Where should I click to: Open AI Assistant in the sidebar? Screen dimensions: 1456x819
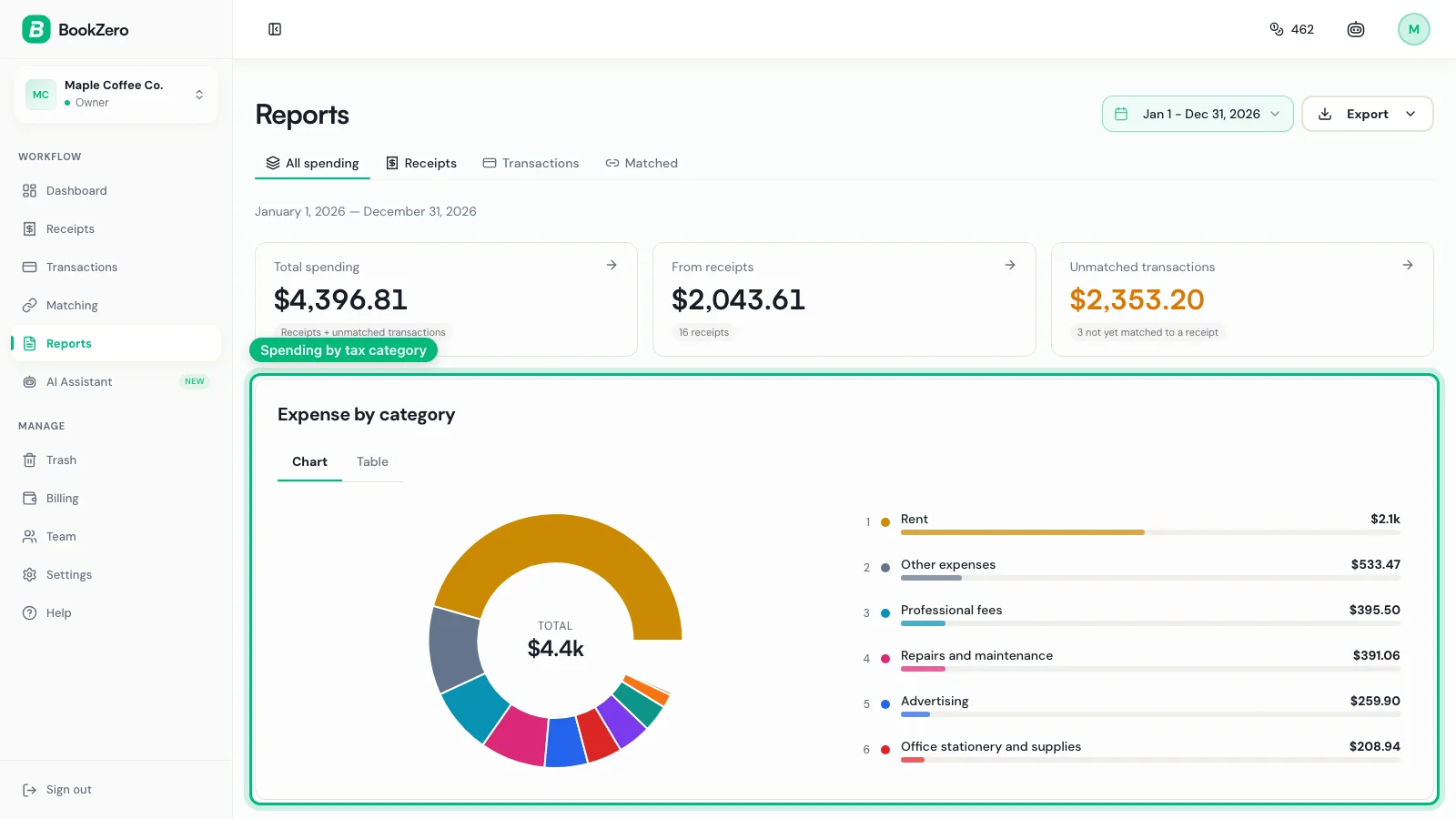[116, 382]
